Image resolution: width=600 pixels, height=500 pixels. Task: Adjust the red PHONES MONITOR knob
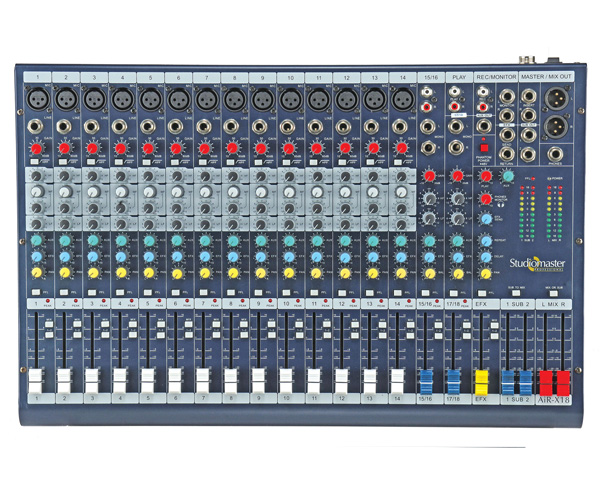pyautogui.click(x=486, y=199)
